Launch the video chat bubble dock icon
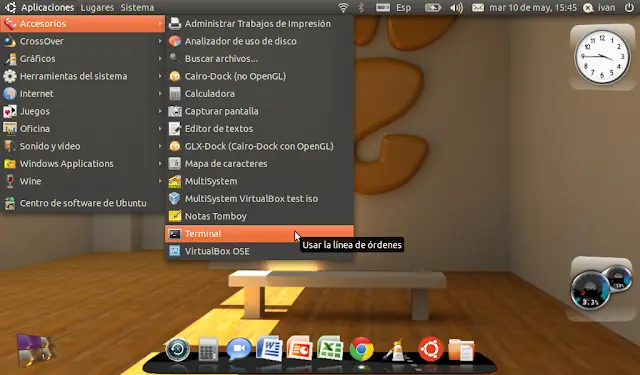Viewport: 640px width, 375px height. pos(239,349)
